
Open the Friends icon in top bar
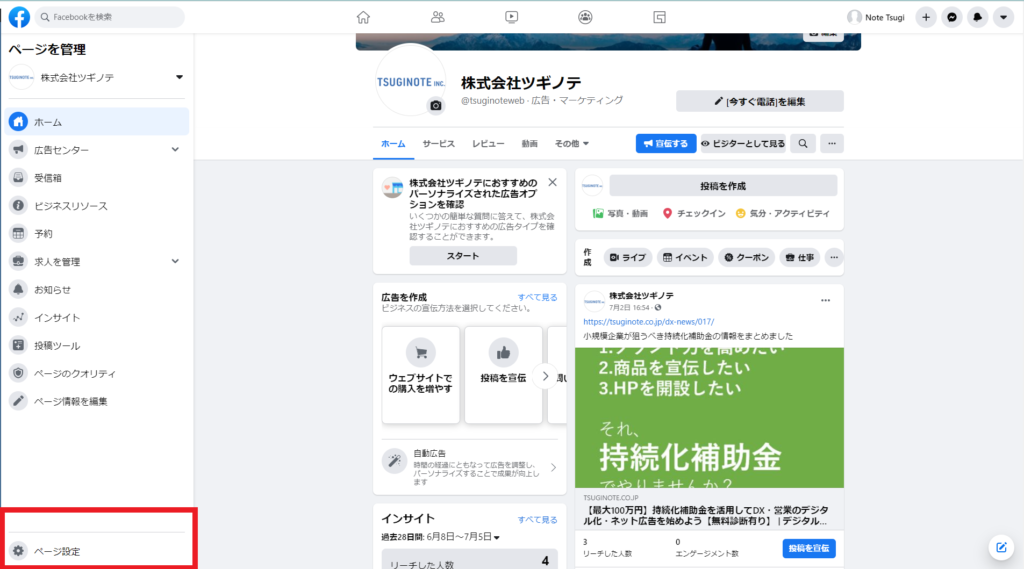tap(438, 18)
